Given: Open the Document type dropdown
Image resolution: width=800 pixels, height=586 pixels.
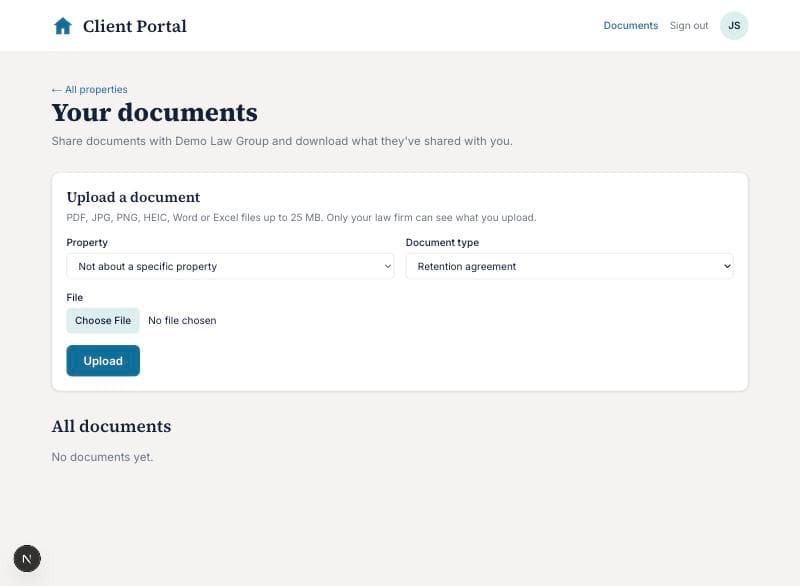Looking at the screenshot, I should coord(569,266).
